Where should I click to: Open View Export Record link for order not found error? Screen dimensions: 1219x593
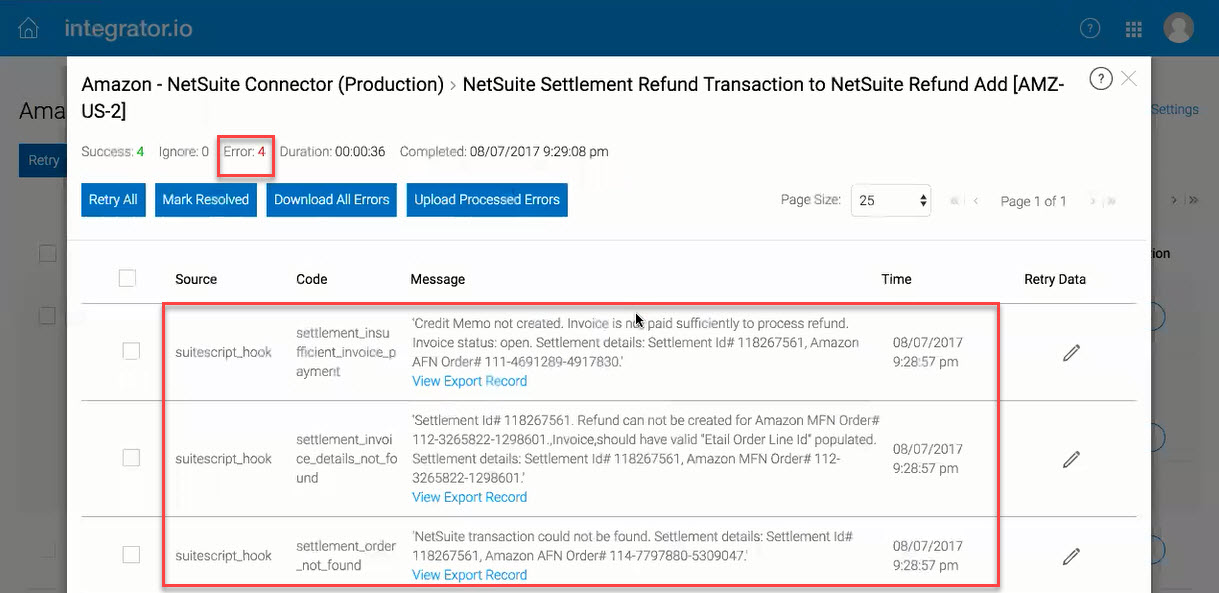[469, 575]
